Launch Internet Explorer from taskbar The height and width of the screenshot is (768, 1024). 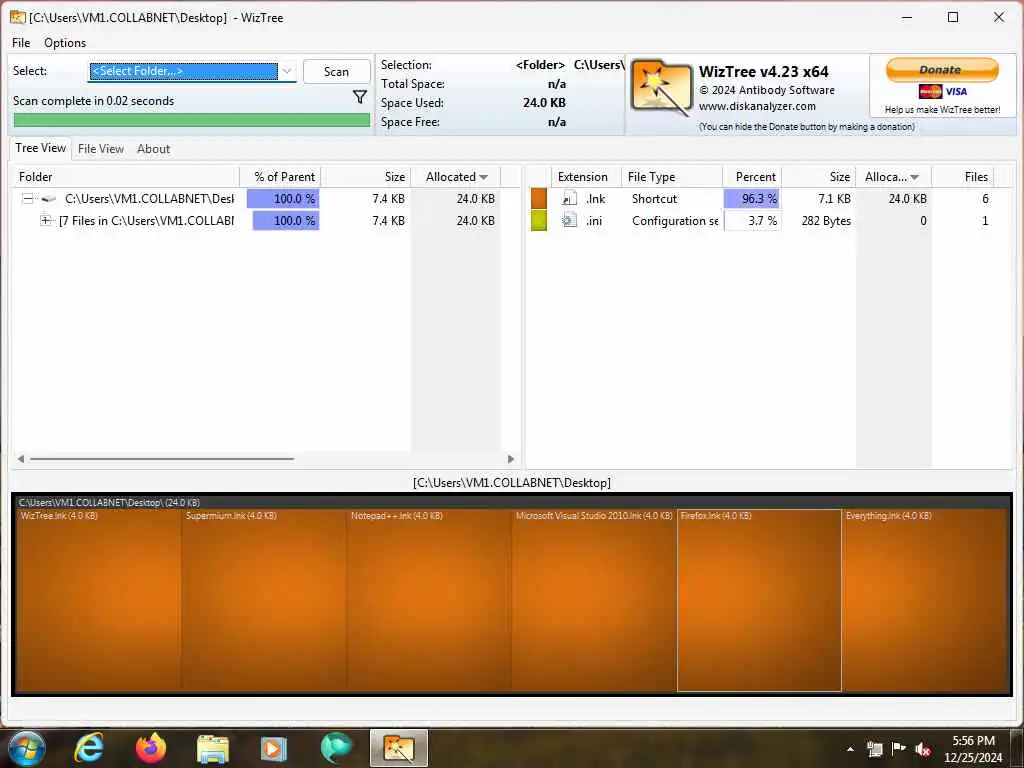tap(89, 748)
